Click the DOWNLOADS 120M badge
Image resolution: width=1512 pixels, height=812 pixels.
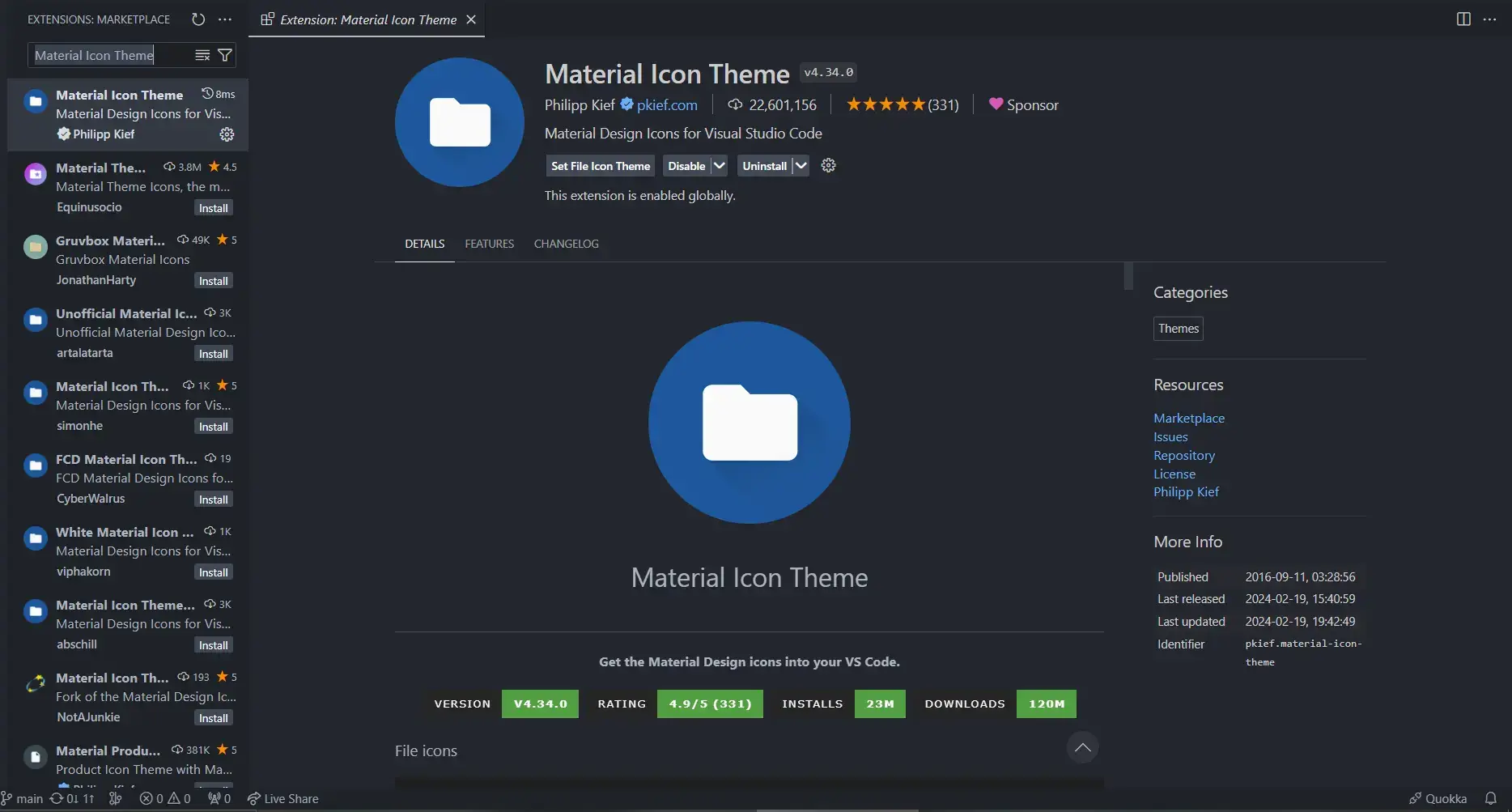pyautogui.click(x=995, y=704)
